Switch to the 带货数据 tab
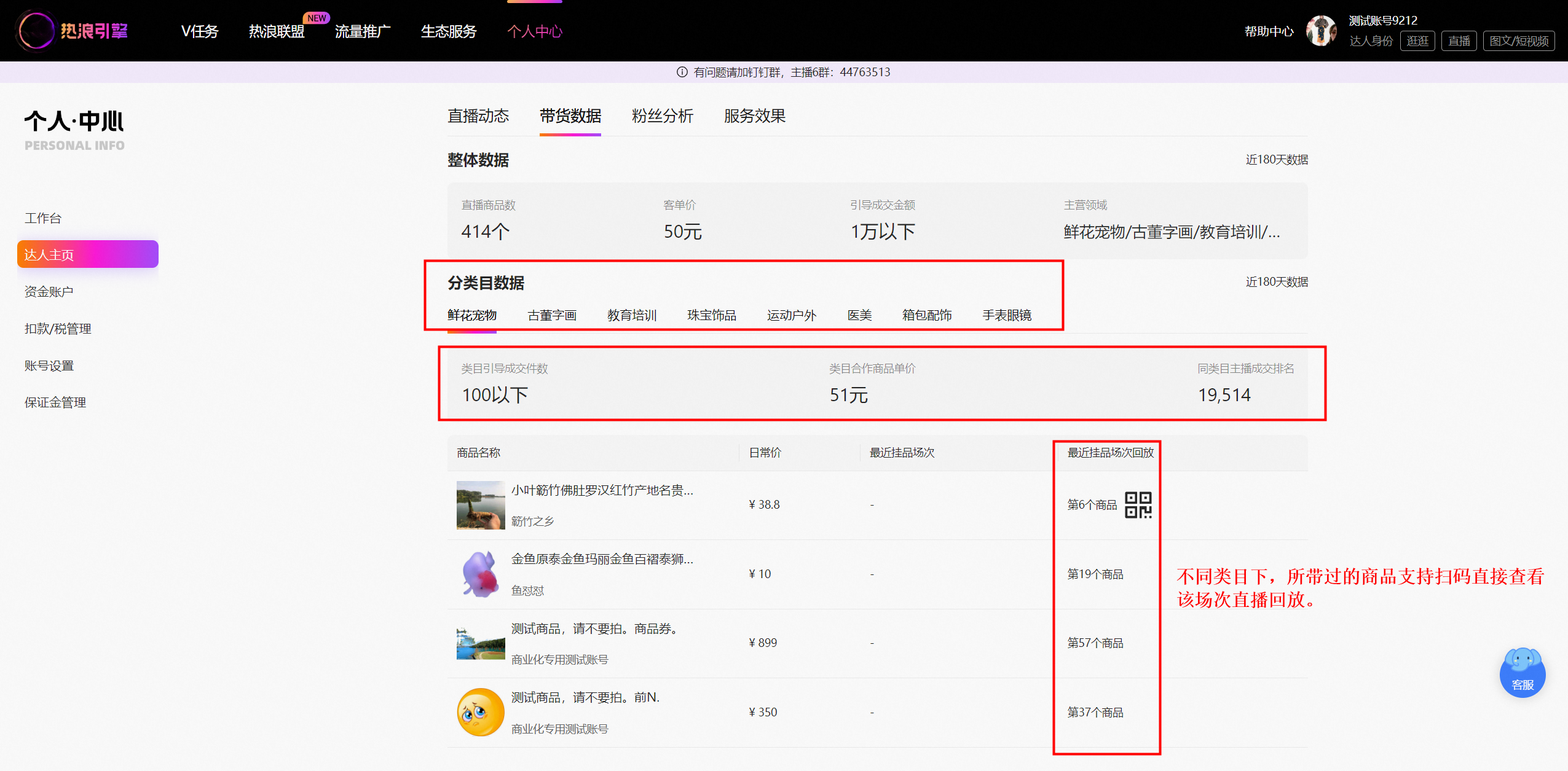This screenshot has width=1568, height=771. [570, 116]
